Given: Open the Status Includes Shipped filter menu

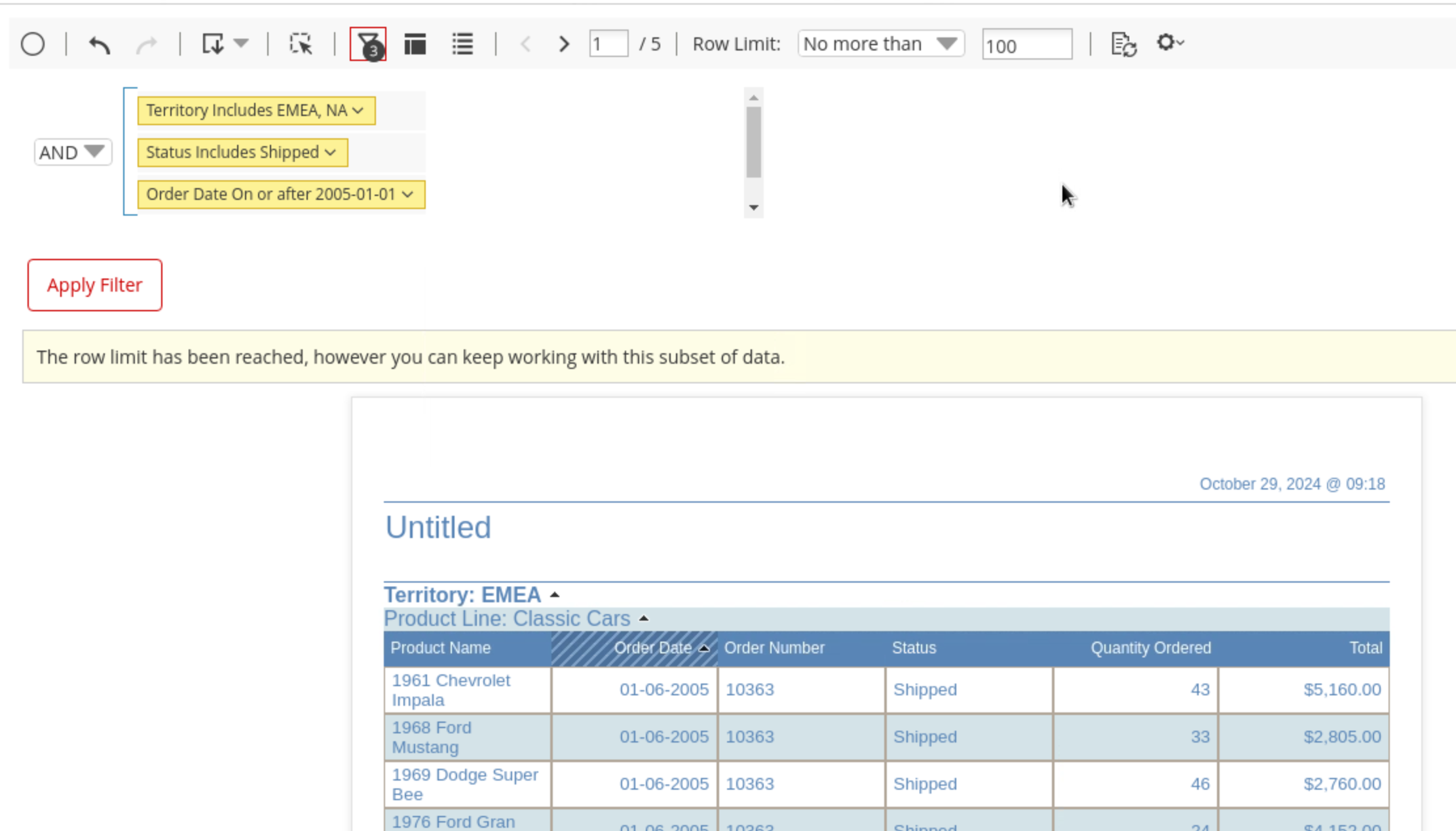Looking at the screenshot, I should pos(242,152).
